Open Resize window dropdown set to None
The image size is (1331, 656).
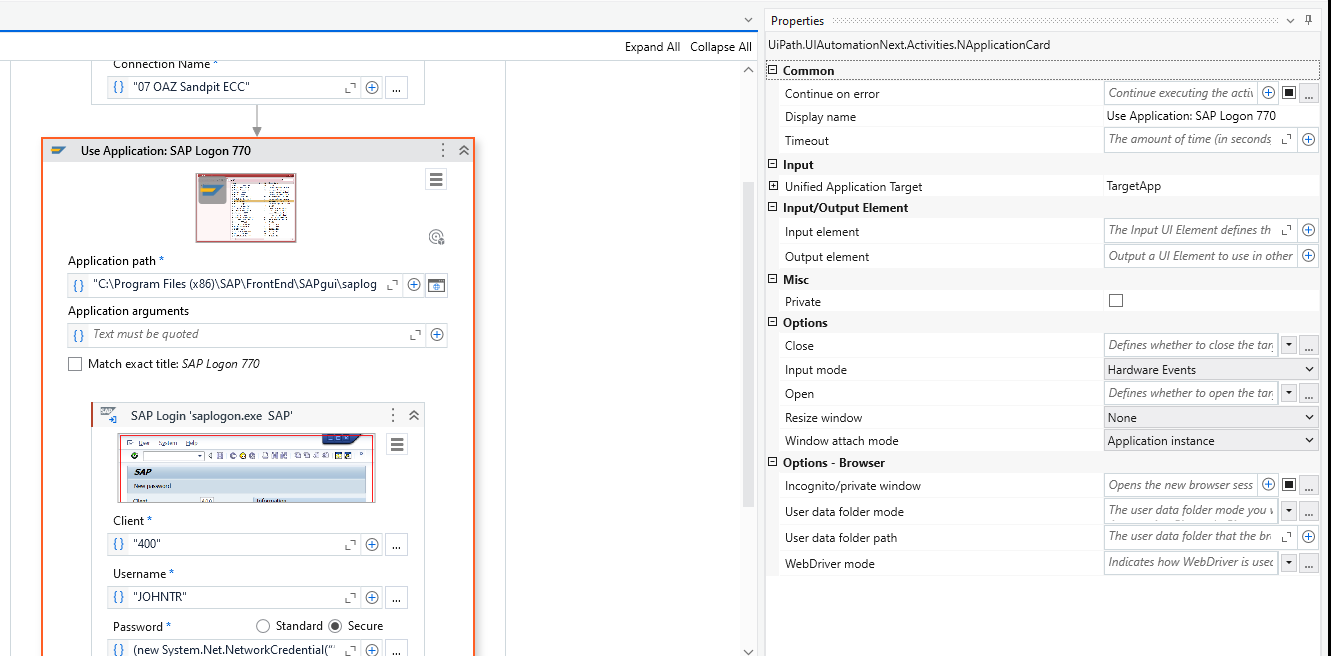click(1211, 418)
